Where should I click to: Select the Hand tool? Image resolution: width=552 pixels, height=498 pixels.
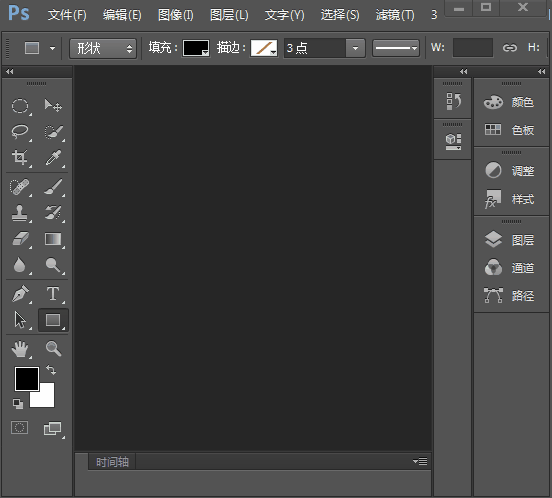point(20,349)
